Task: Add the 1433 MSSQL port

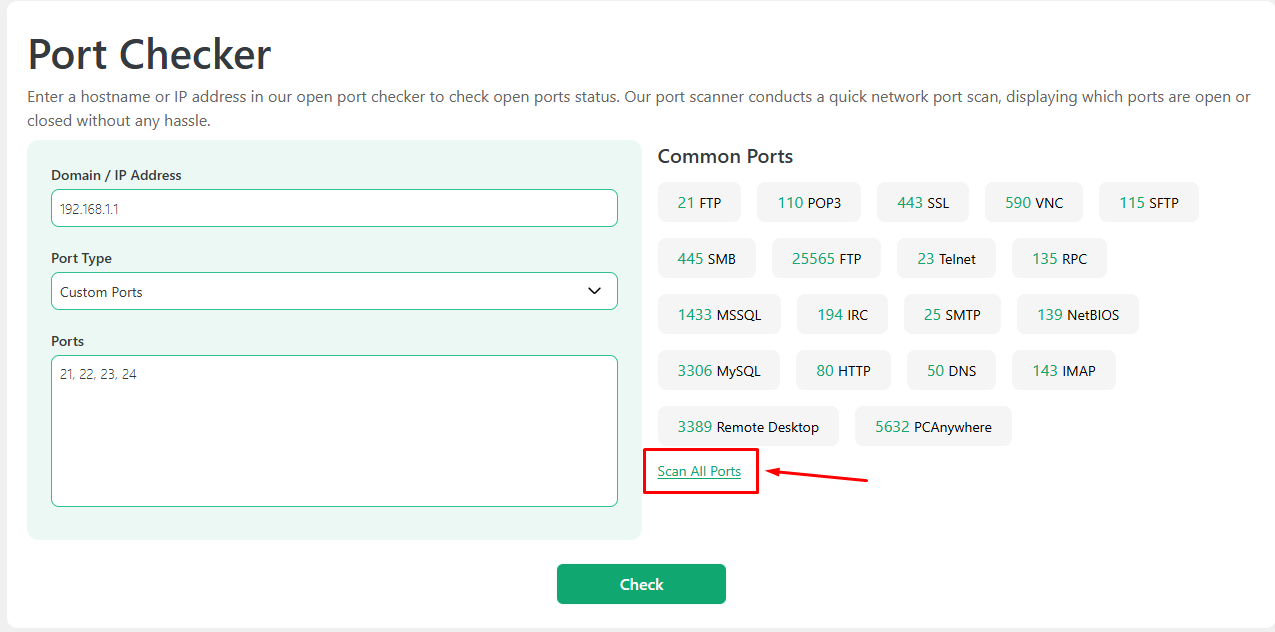Action: pyautogui.click(x=719, y=314)
